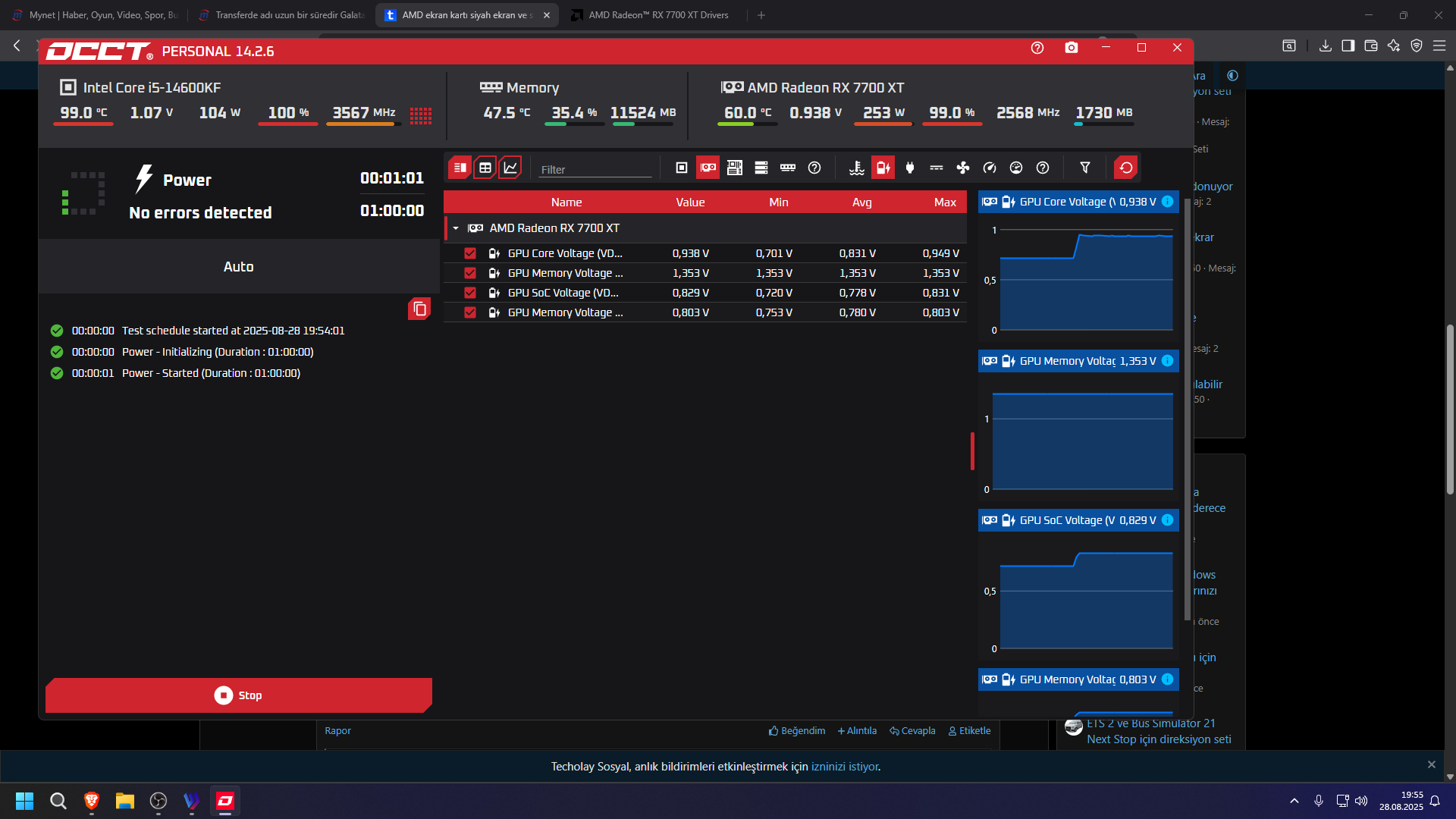Click iznizi istiyor notification permission link
Viewport: 1456px width, 819px height.
pos(845,767)
